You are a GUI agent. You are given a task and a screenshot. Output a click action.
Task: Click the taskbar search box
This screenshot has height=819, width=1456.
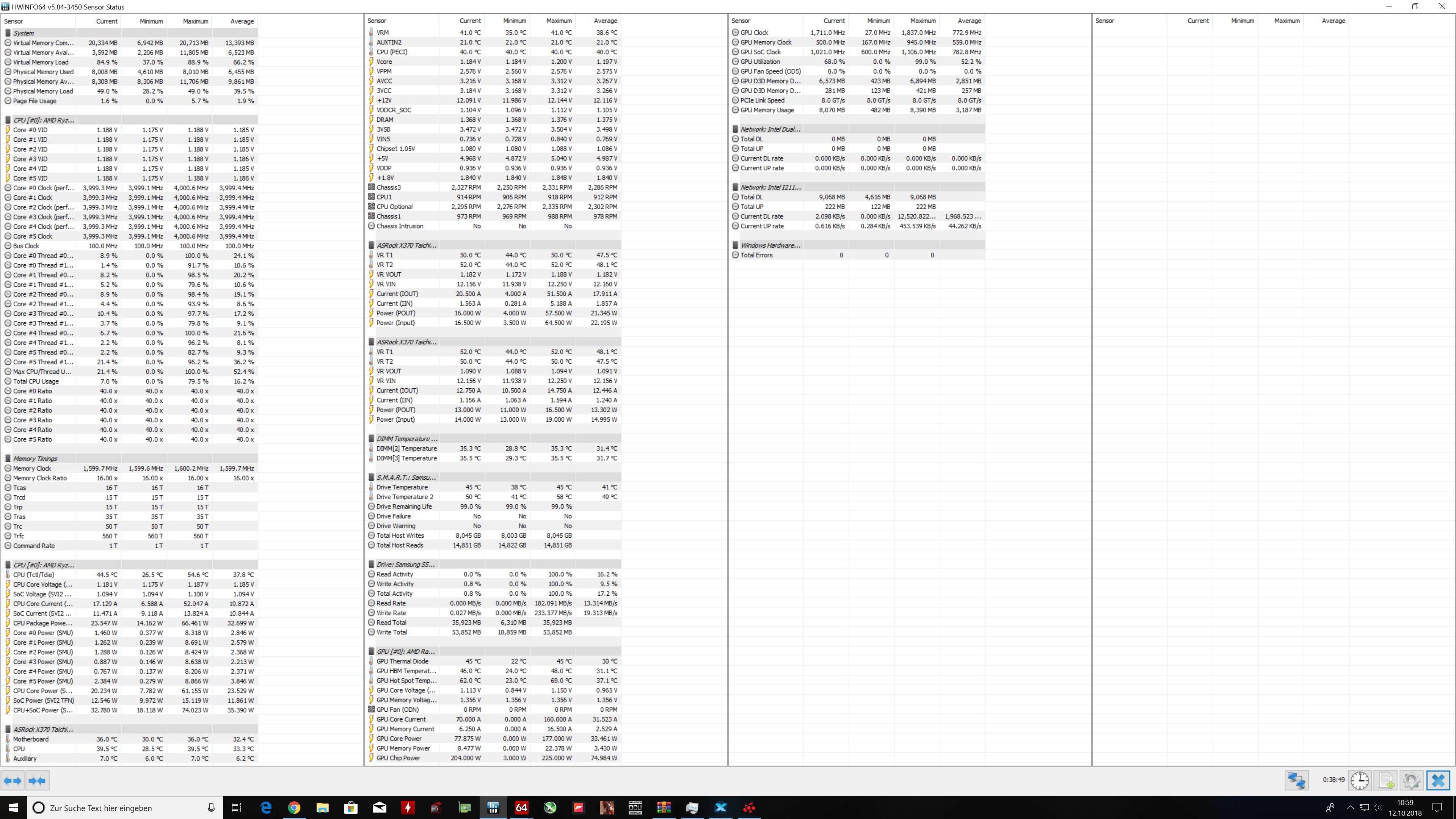point(124,808)
